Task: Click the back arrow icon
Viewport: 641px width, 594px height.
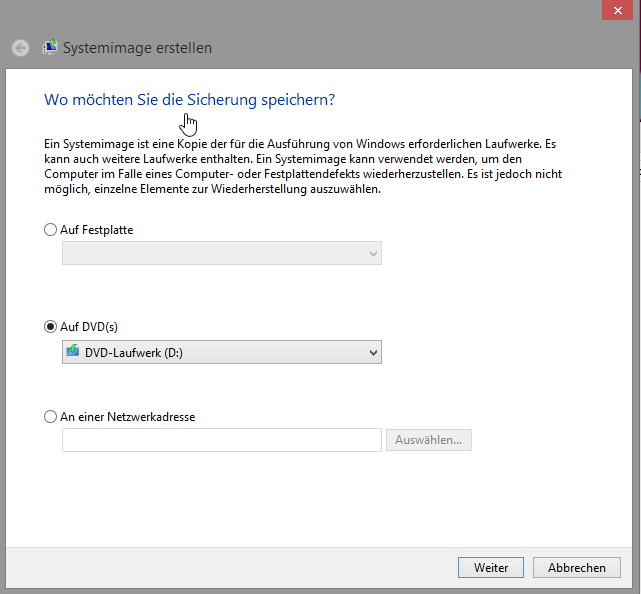Action: point(20,48)
